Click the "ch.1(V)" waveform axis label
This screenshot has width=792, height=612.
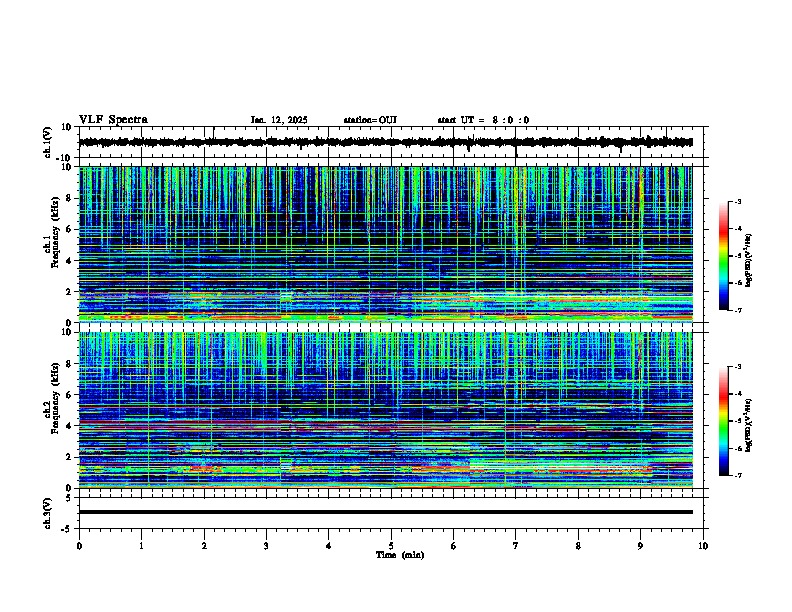click(x=47, y=142)
